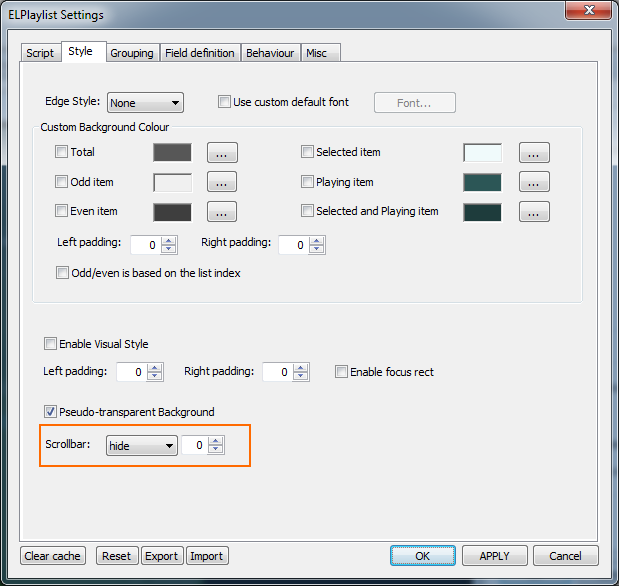Screen dimensions: 619x586
Task: Click the Odd item colour swatch
Action: (x=173, y=182)
